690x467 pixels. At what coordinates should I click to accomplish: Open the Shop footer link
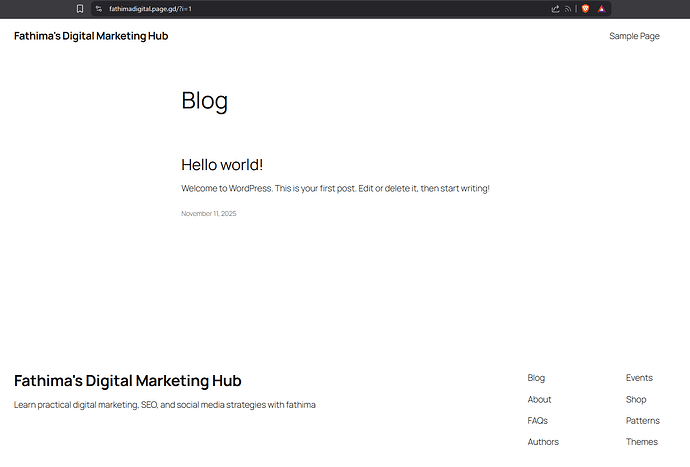coord(636,399)
